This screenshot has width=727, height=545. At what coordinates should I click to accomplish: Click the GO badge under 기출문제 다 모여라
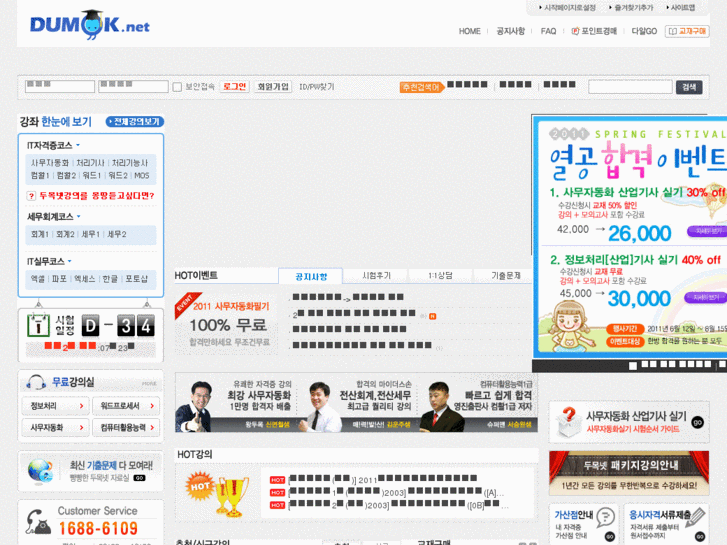(x=139, y=478)
